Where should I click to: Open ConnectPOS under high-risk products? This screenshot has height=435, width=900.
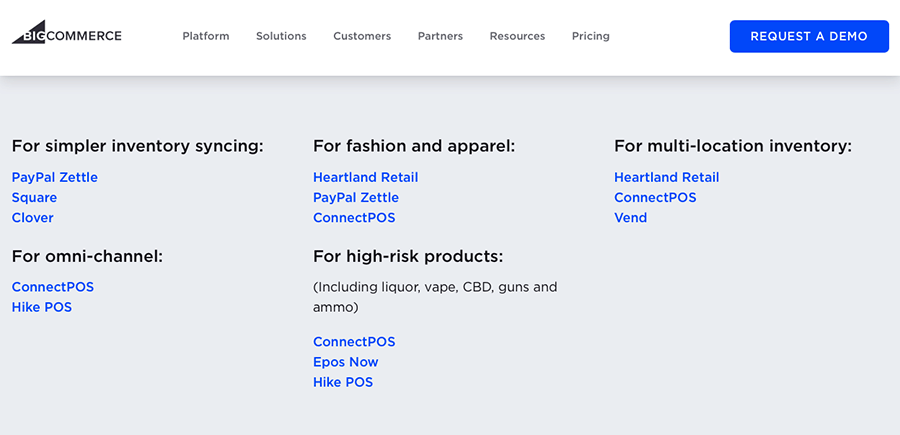(354, 342)
